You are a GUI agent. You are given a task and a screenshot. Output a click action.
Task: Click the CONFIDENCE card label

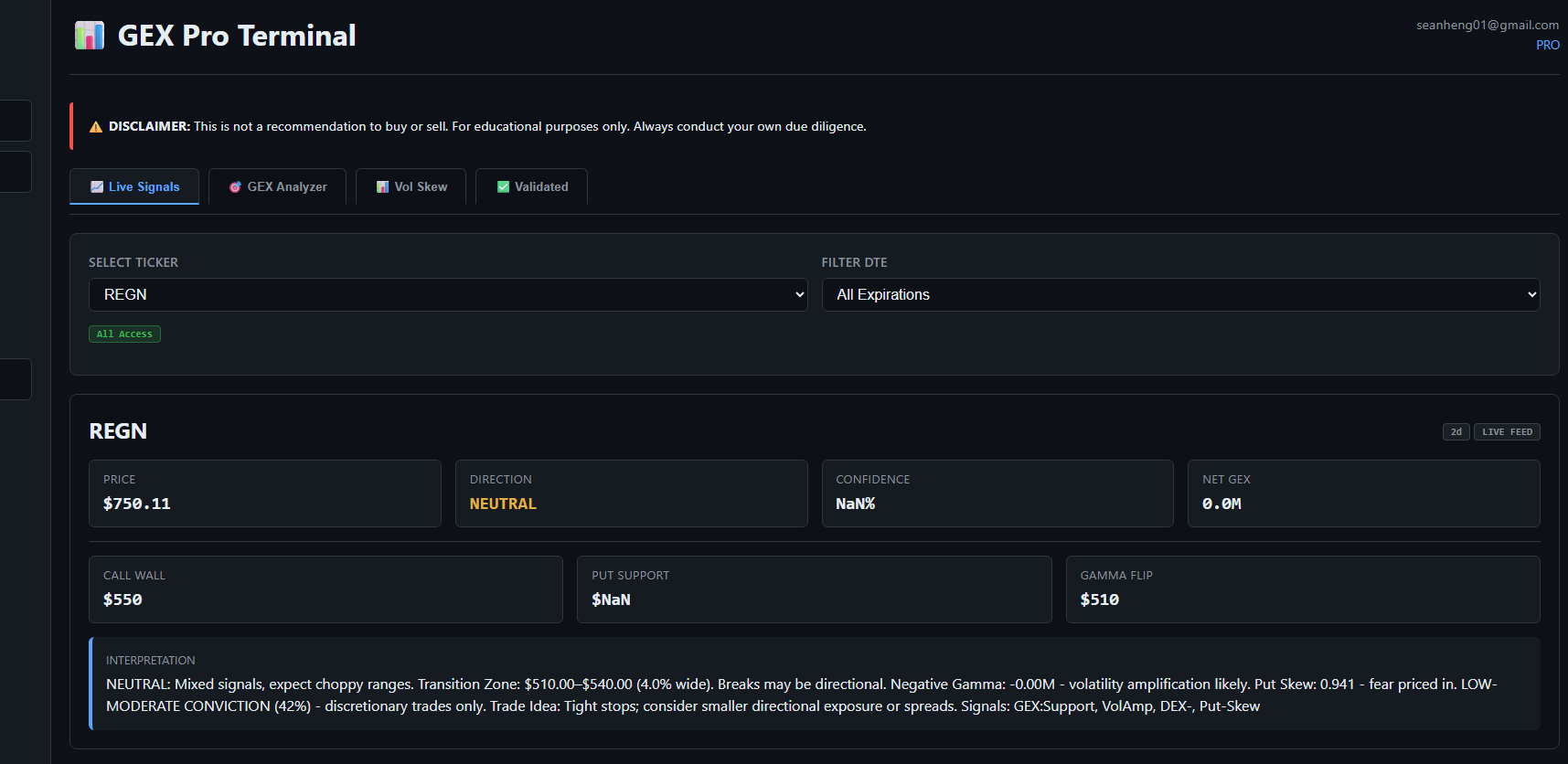click(x=873, y=480)
